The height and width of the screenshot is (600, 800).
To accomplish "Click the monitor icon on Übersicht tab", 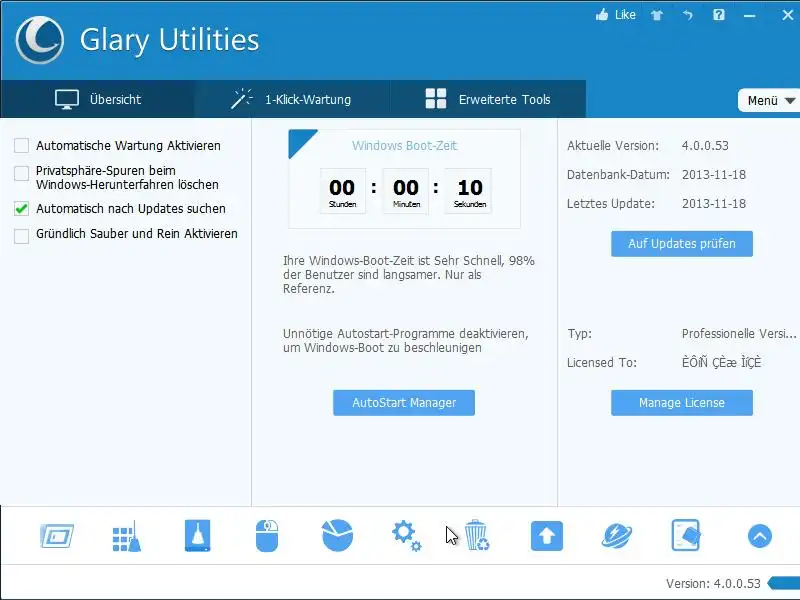I will click(67, 99).
